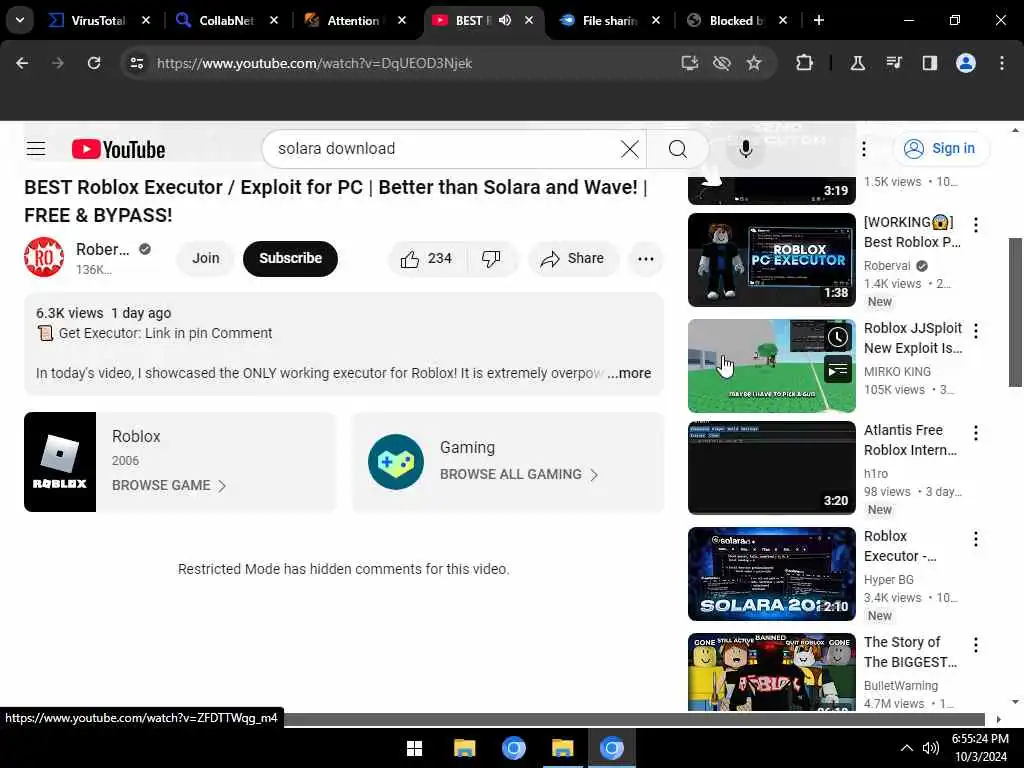Viewport: 1024px width, 768px height.
Task: Open the Roberval channel avatar
Action: tap(44, 257)
